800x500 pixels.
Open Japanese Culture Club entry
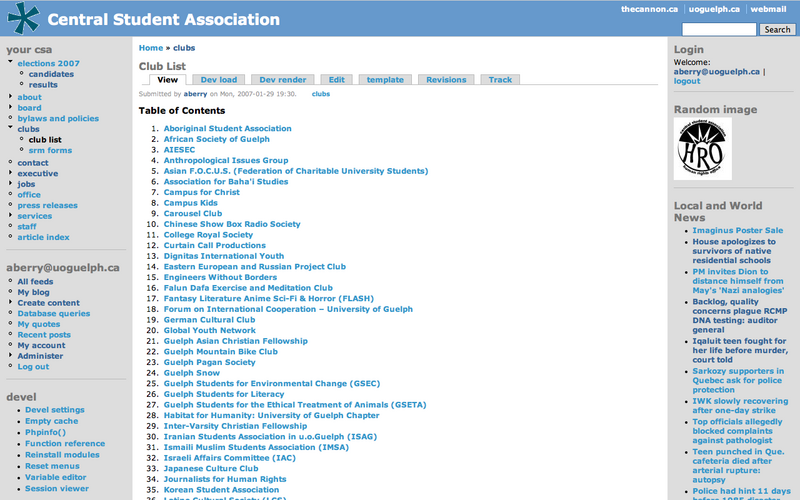pyautogui.click(x=211, y=468)
